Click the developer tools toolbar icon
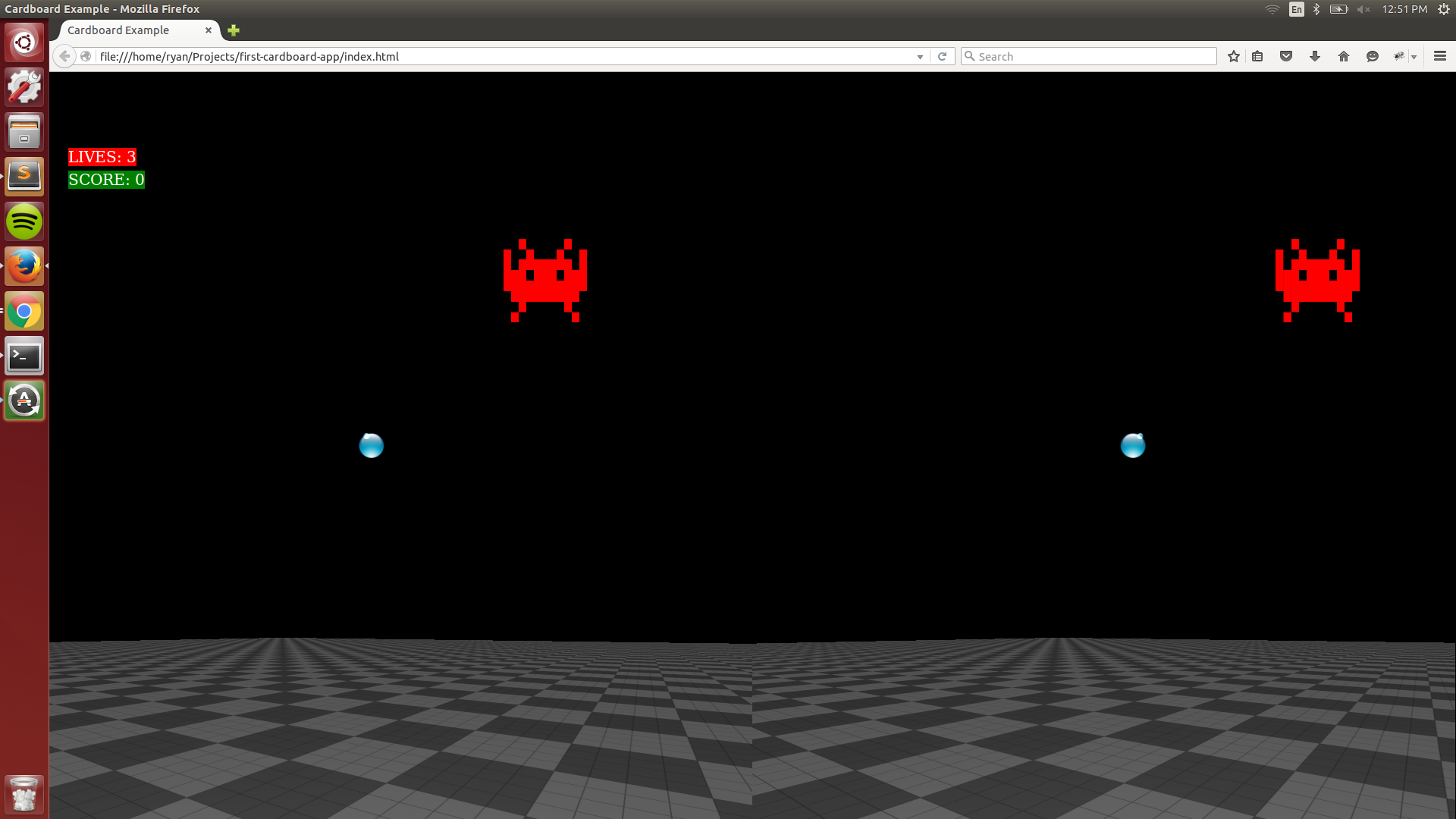The height and width of the screenshot is (819, 1456). pos(1399,56)
